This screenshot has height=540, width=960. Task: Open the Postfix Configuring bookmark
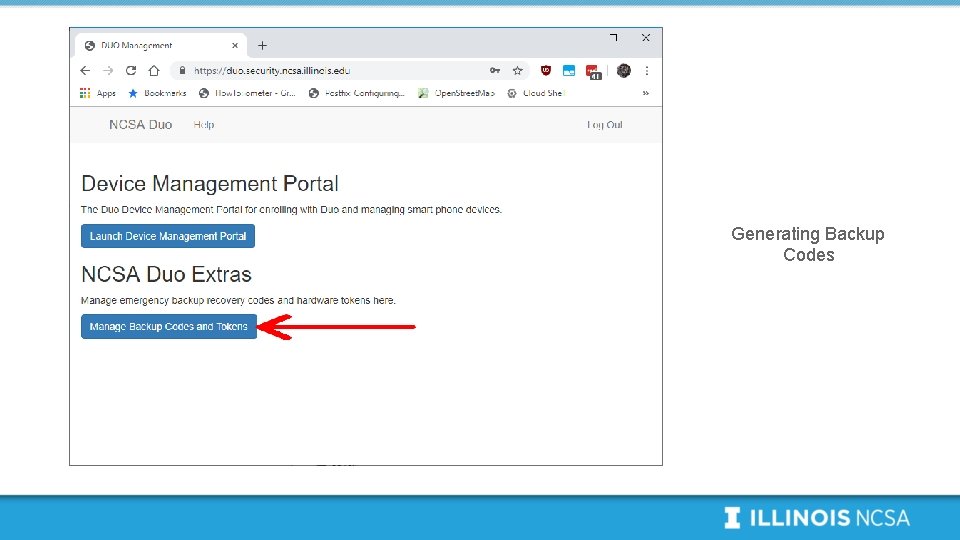(x=356, y=93)
